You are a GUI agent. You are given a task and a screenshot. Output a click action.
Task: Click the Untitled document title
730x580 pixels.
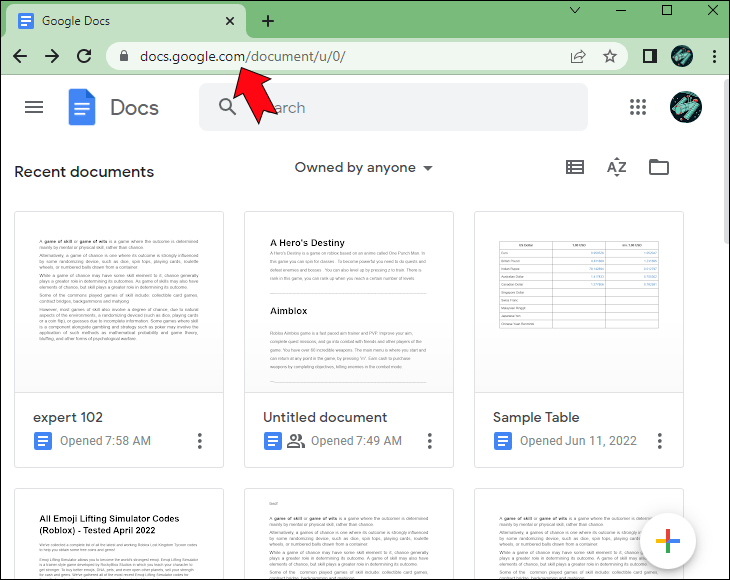tap(325, 418)
